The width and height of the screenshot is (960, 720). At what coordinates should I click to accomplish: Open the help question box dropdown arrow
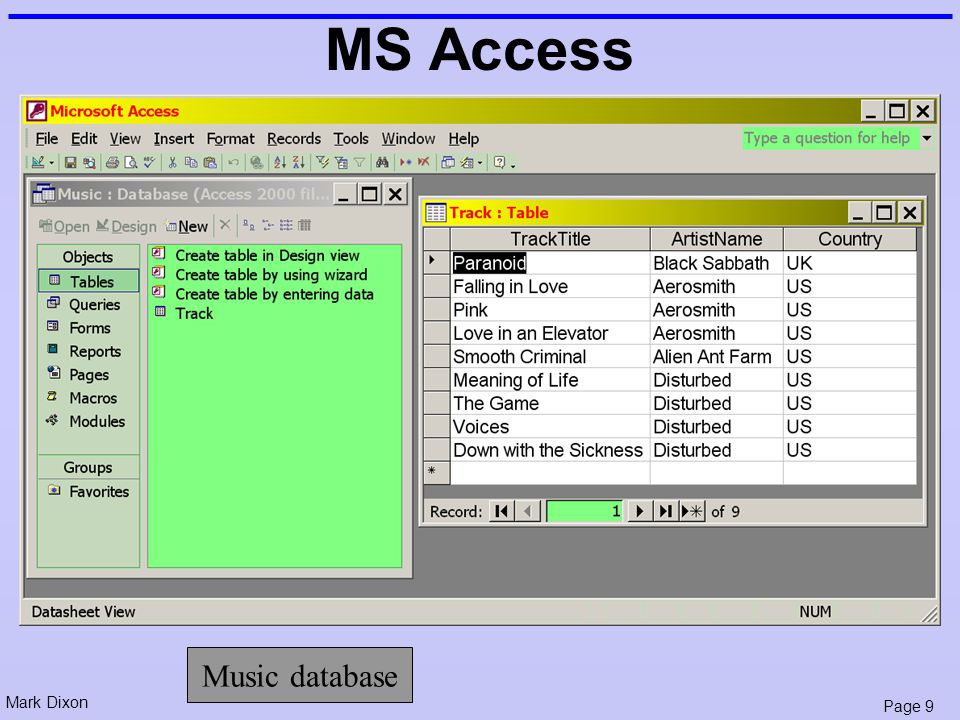coord(927,138)
